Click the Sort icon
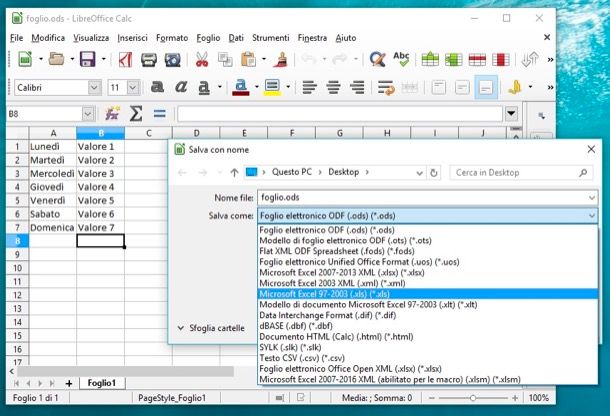 pos(529,60)
